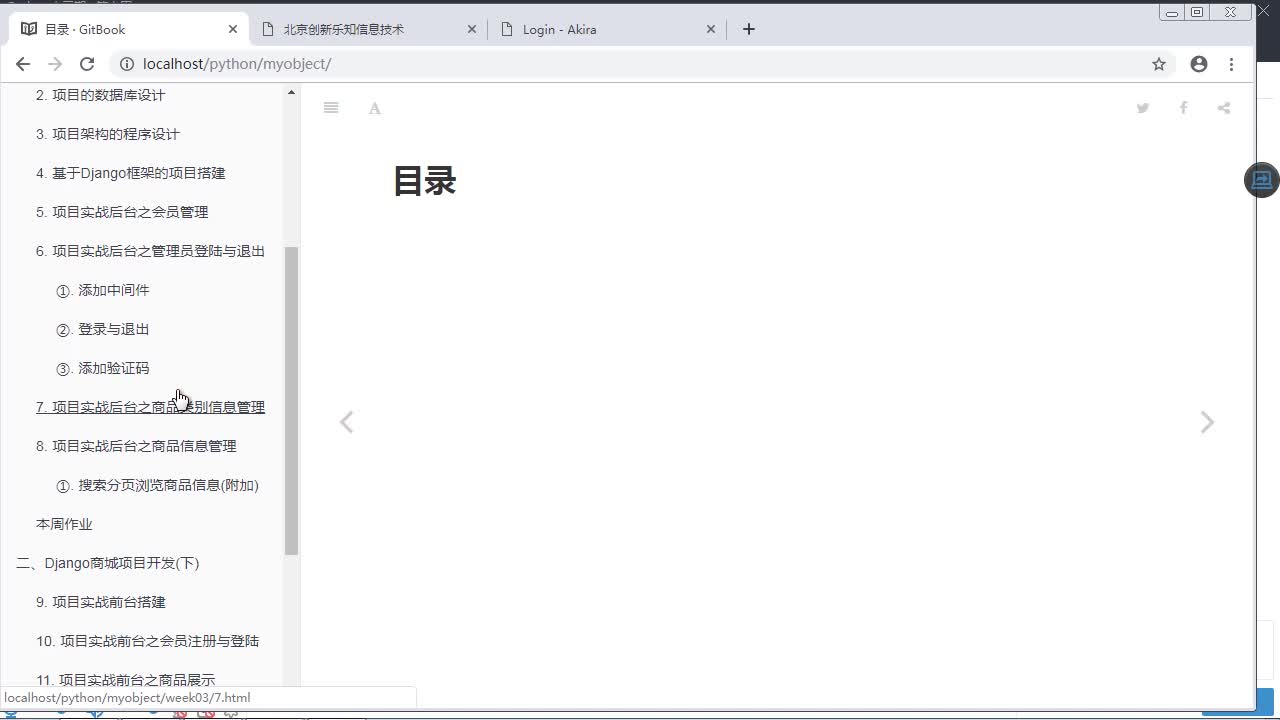This screenshot has width=1280, height=720.
Task: Close the 北京创新乐知信息技术 tab
Action: click(x=472, y=29)
